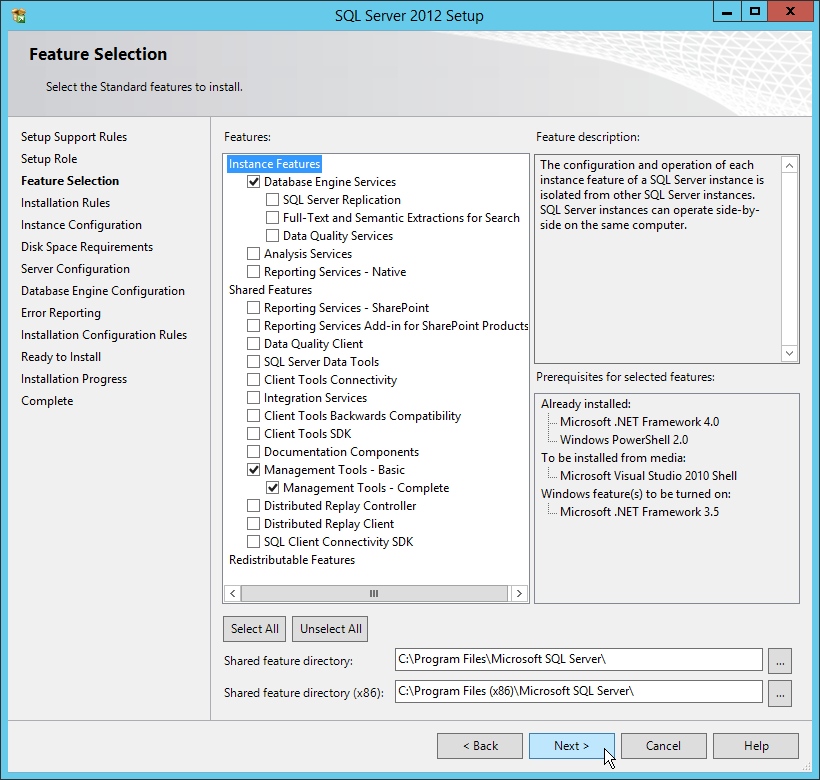Image resolution: width=820 pixels, height=780 pixels.
Task: Select the Shared Features tree node
Action: (x=270, y=290)
